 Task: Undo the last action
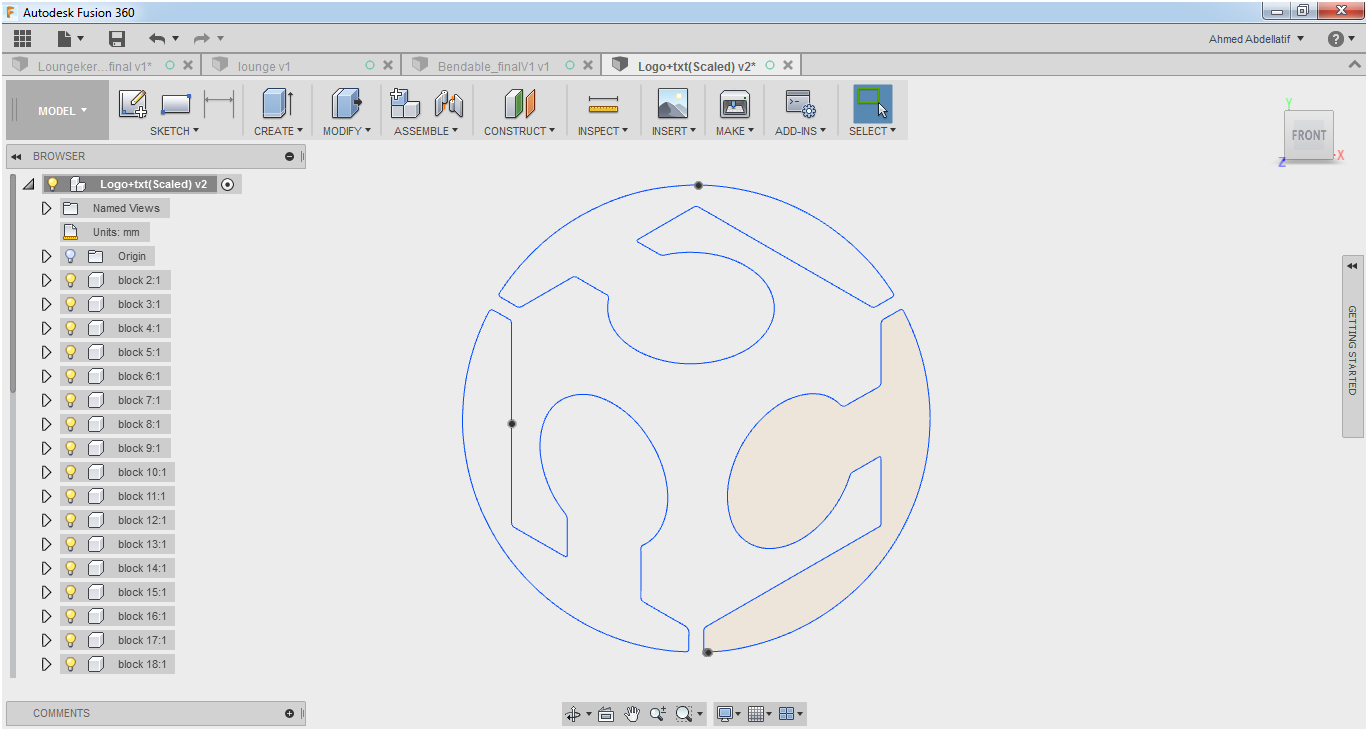click(157, 39)
